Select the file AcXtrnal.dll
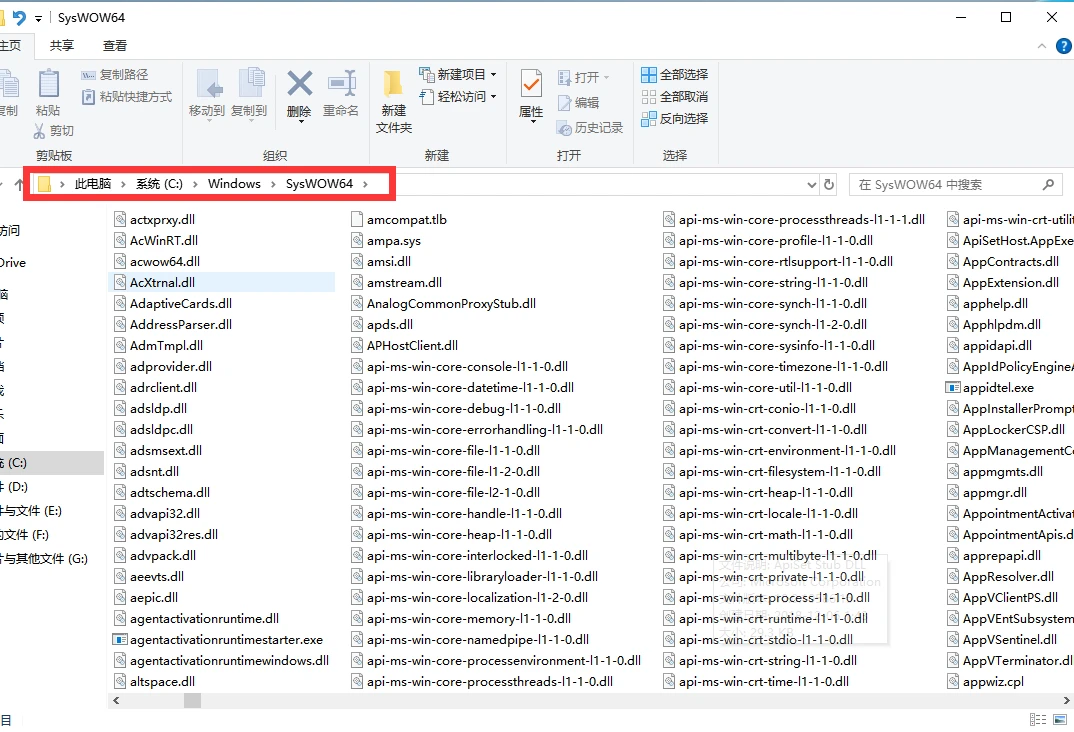The image size is (1074, 732). click(162, 282)
